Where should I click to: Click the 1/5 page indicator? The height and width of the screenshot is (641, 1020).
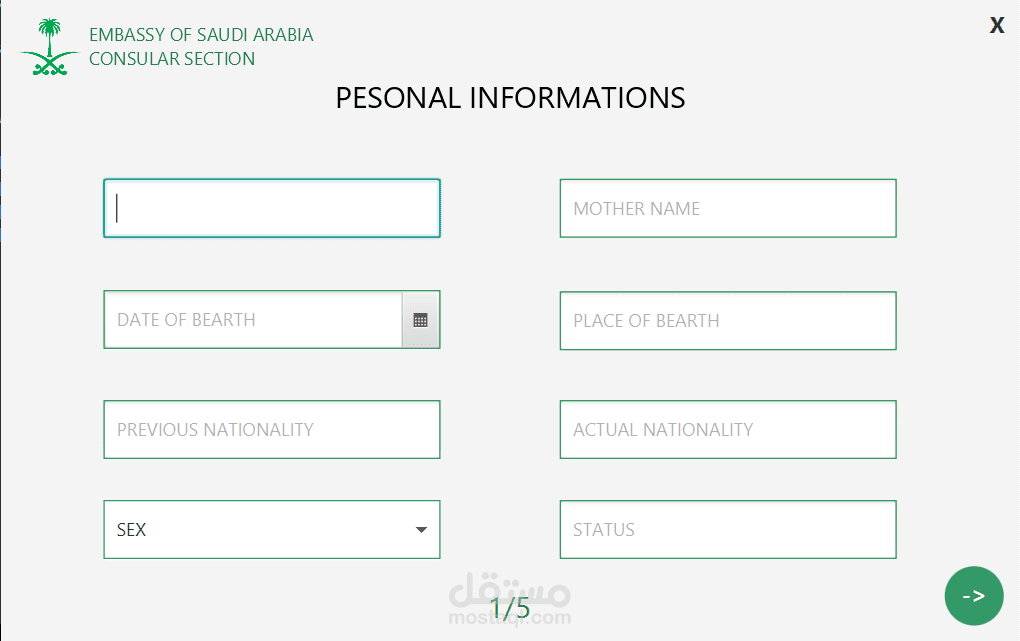tap(509, 607)
